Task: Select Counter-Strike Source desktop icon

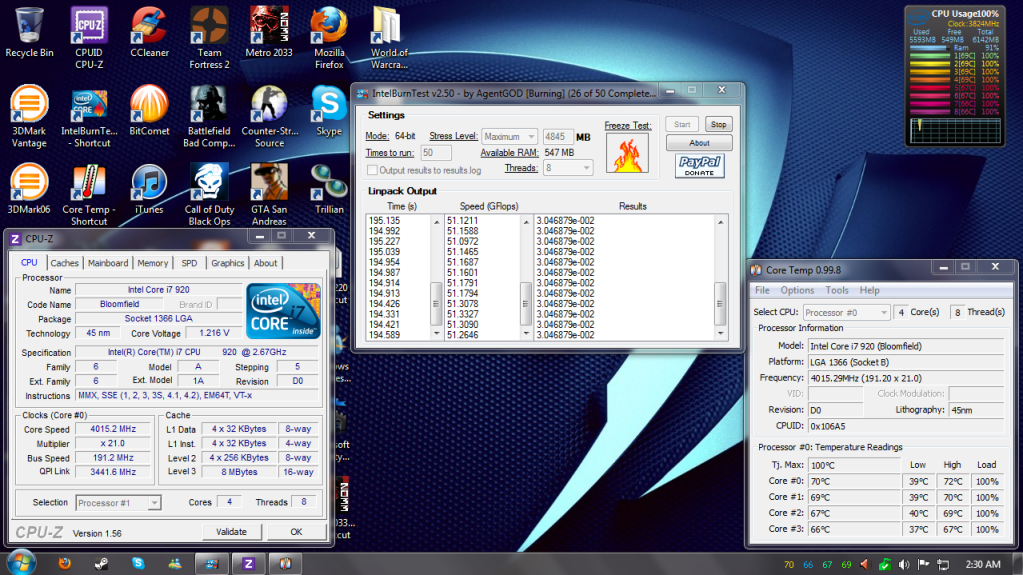Action: [x=269, y=116]
